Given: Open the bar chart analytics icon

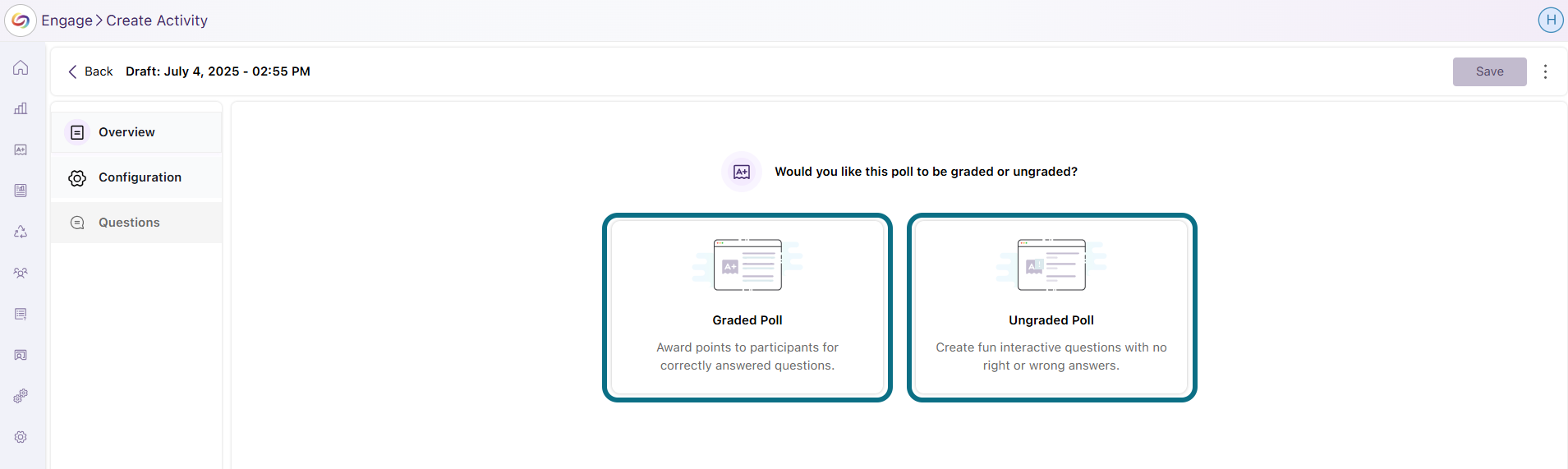Looking at the screenshot, I should tap(21, 108).
